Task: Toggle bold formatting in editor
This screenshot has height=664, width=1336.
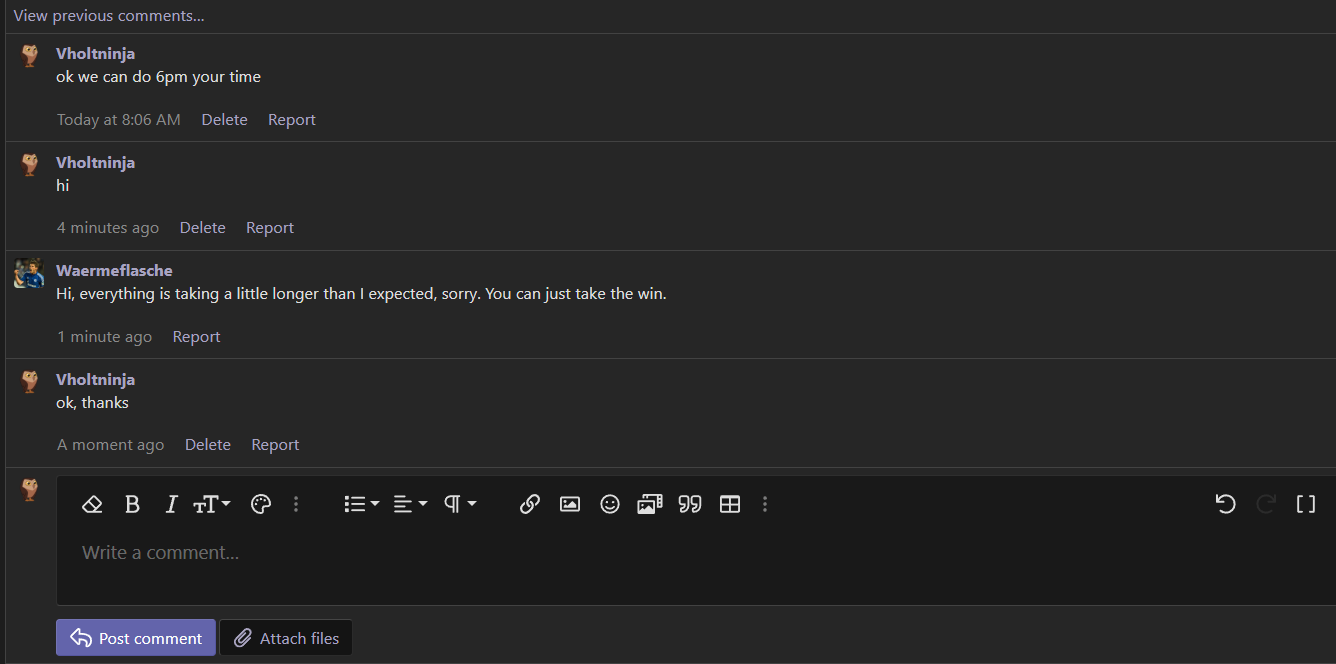Action: tap(132, 504)
